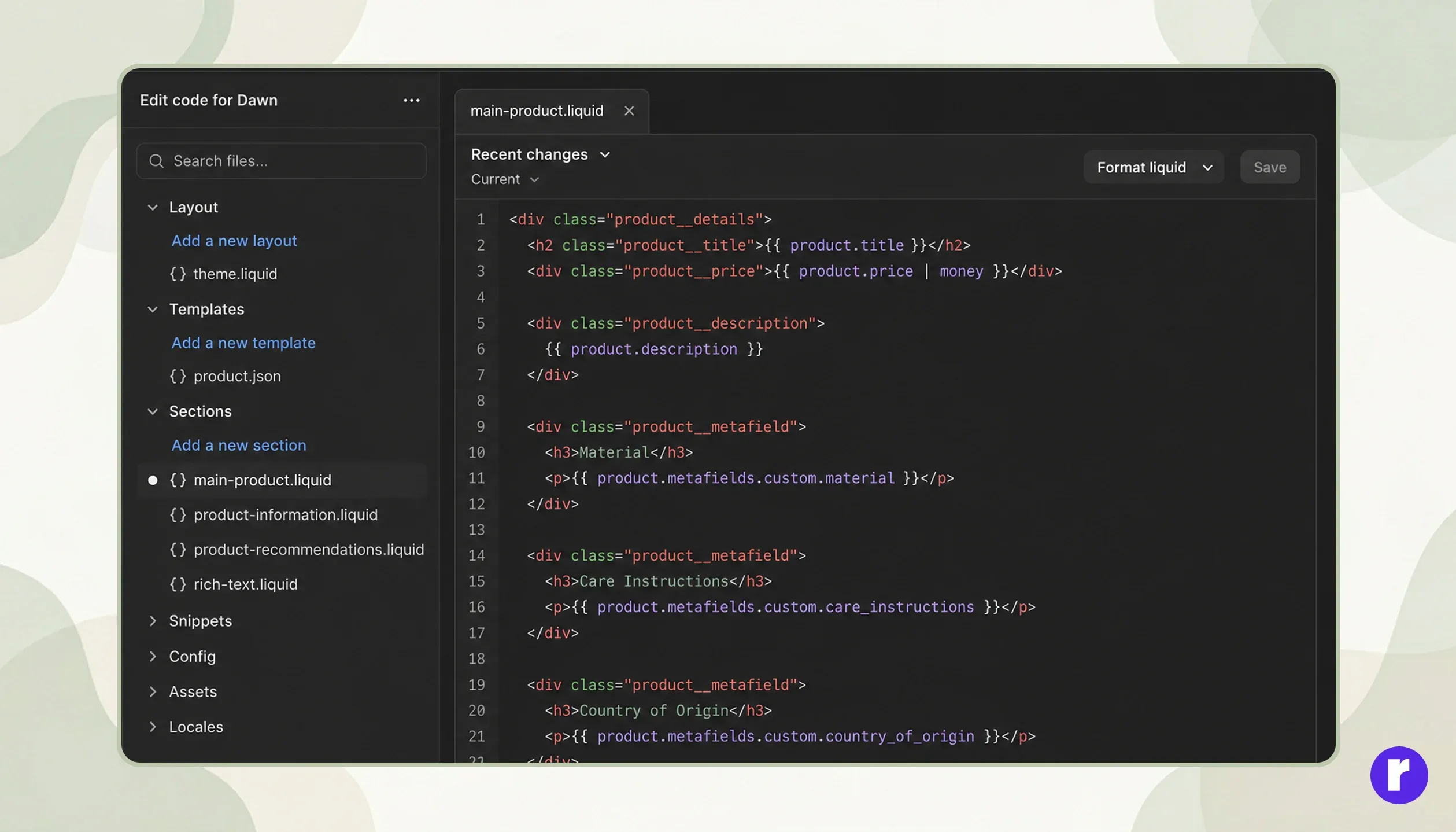Close the main-product.liquid tab
This screenshot has width=1456, height=832.
click(629, 111)
